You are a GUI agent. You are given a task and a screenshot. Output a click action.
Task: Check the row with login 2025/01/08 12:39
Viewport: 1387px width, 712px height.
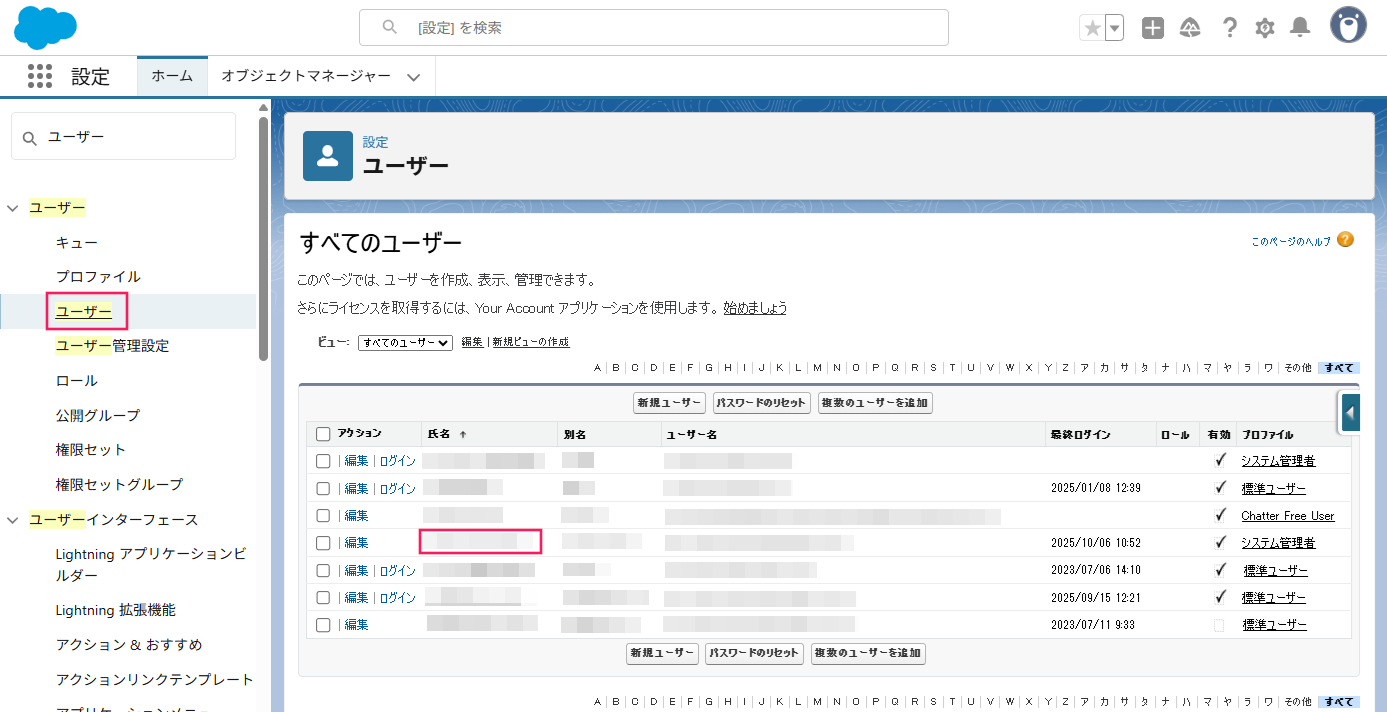click(x=323, y=489)
